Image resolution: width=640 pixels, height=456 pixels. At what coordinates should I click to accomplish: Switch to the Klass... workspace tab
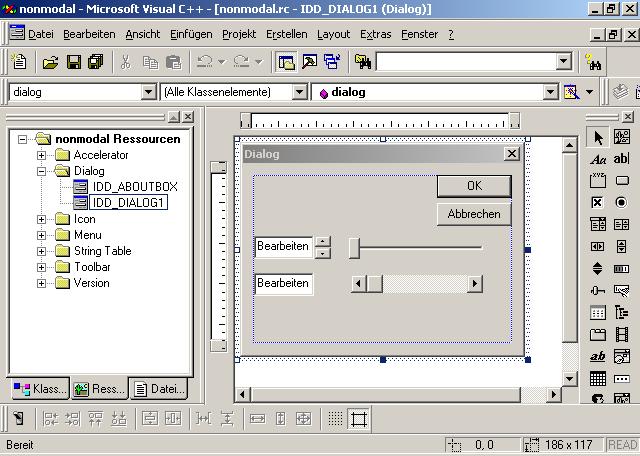click(x=39, y=389)
